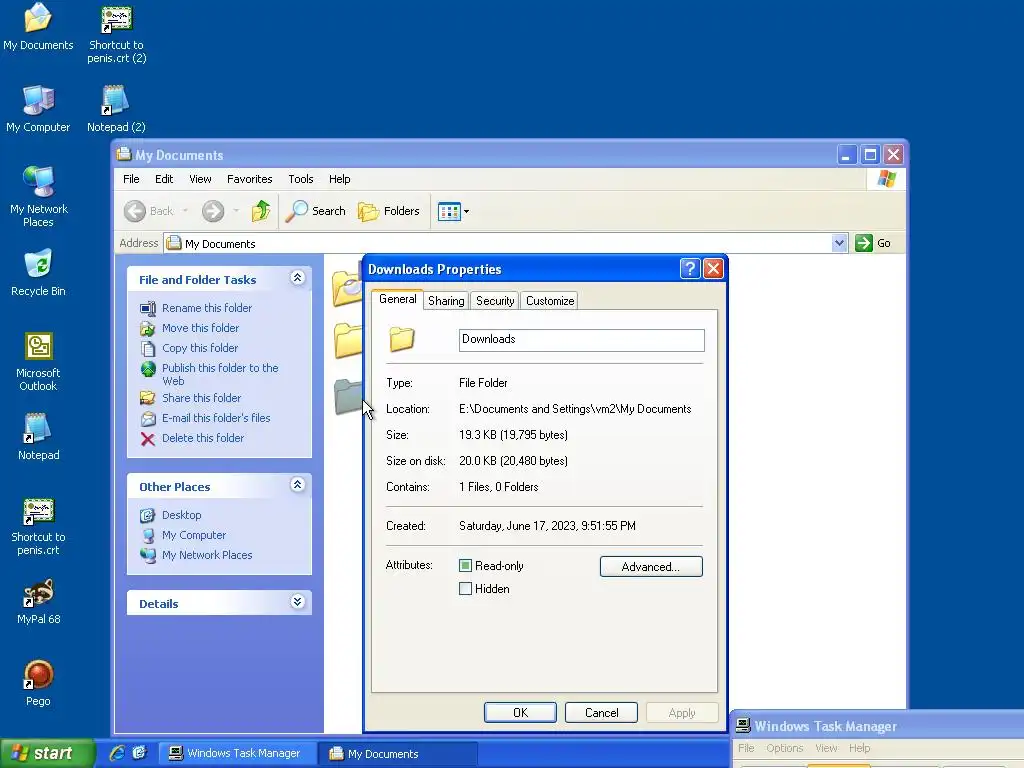Open the File menu in My Documents
Viewport: 1024px width, 768px height.
[131, 179]
